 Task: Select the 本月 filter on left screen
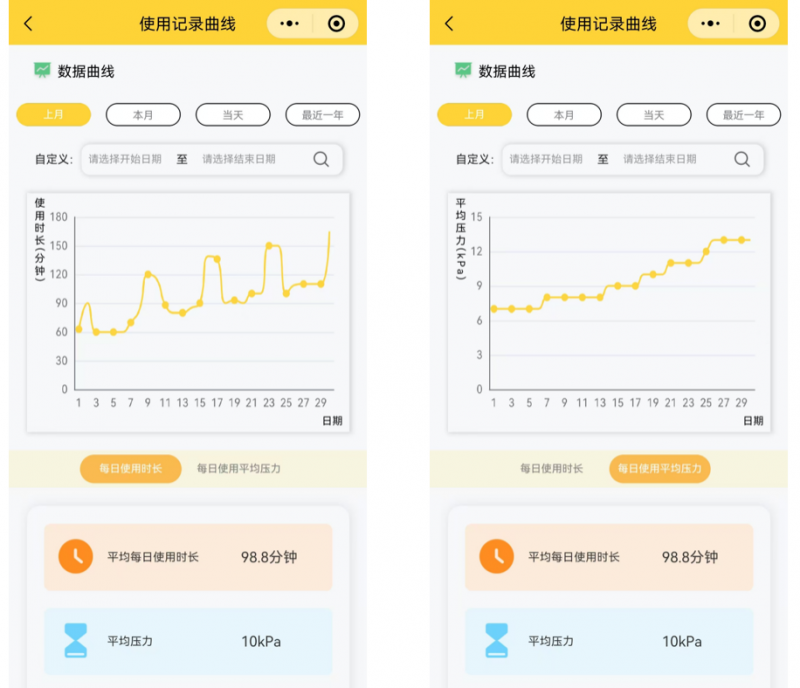coord(143,115)
